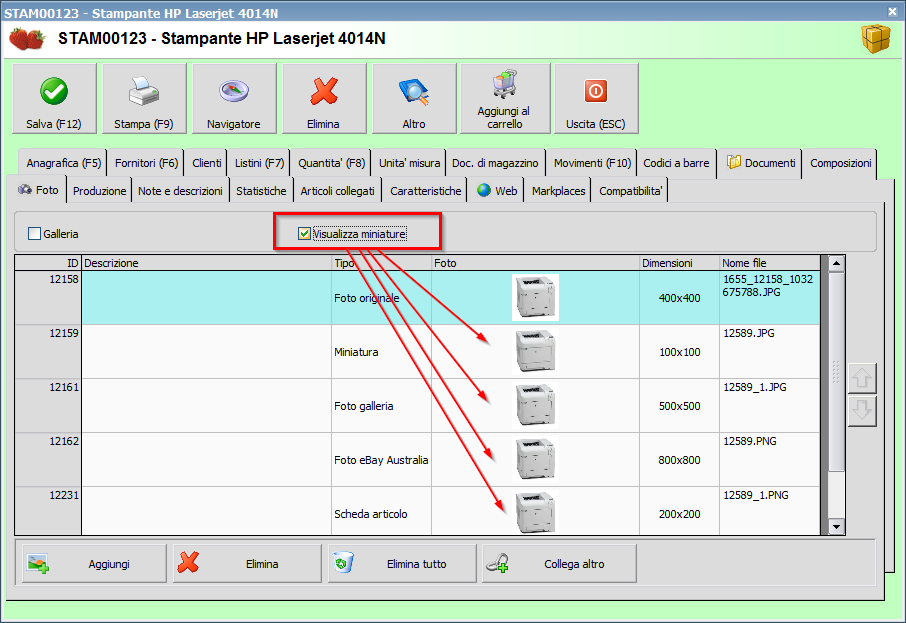906x623 pixels.
Task: Click the Nome file column header
Action: coord(770,263)
